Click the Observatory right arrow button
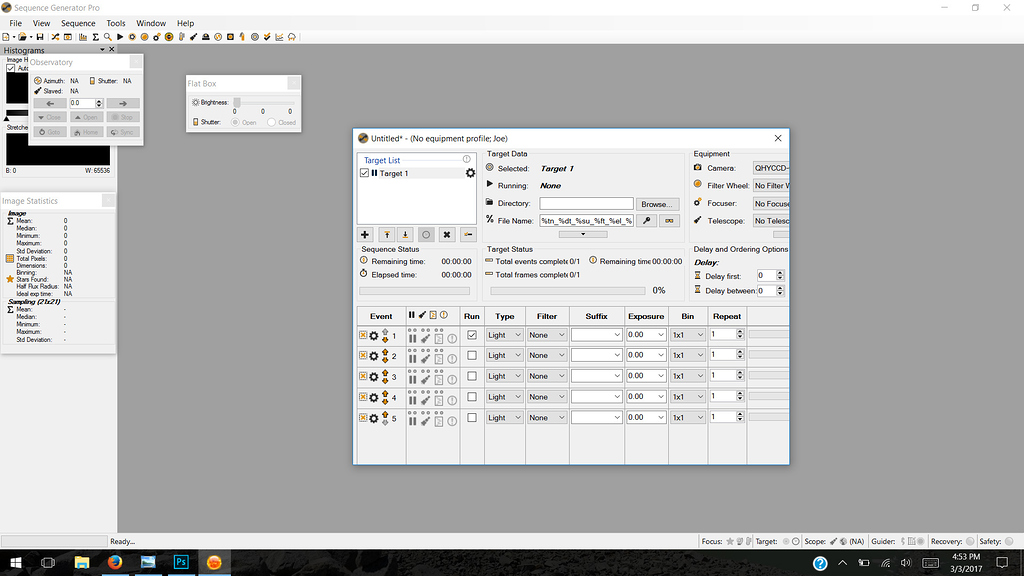The height and width of the screenshot is (576, 1024). [123, 103]
